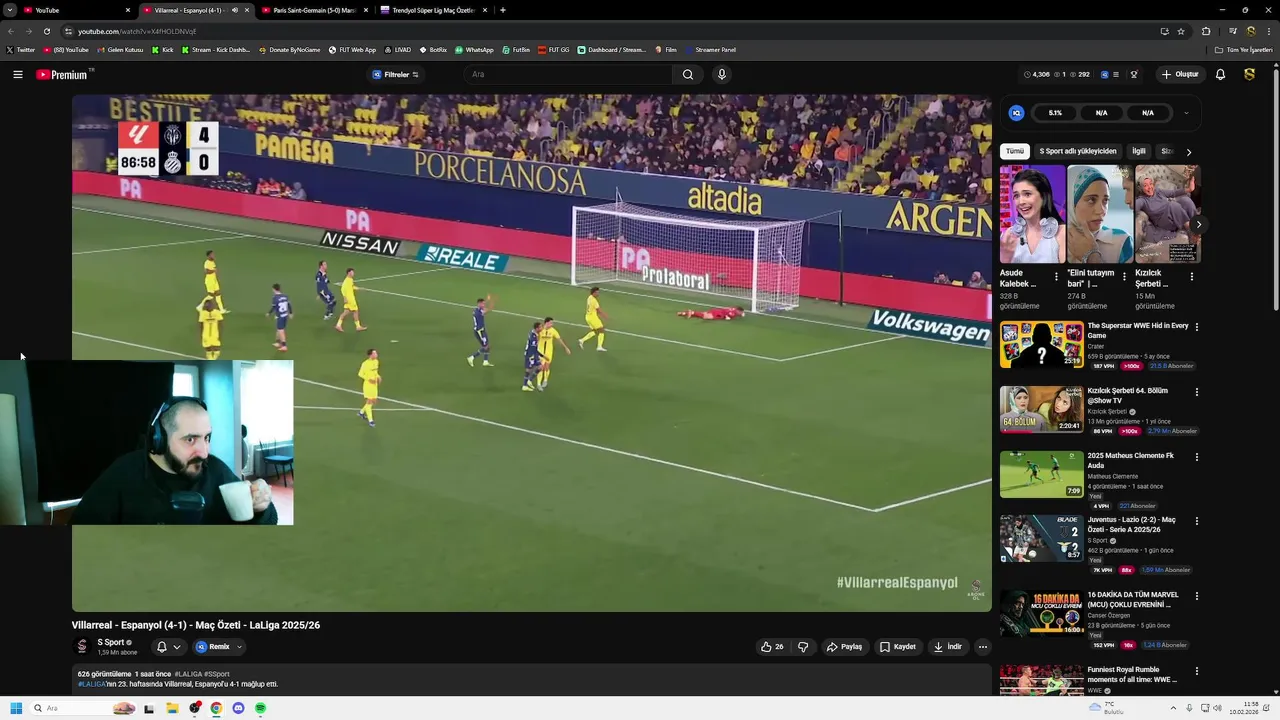
Task: Show more chips with the right arrow
Action: (1189, 152)
